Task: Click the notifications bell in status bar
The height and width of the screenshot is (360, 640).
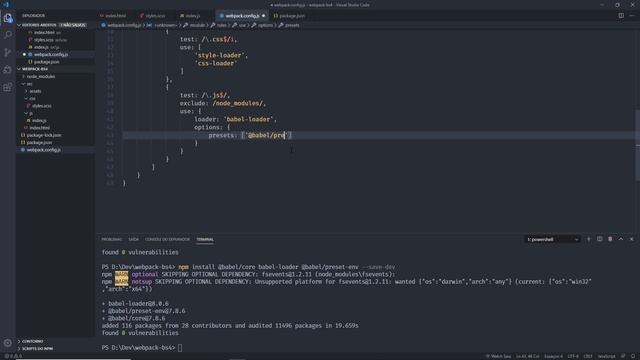Action: click(633, 356)
